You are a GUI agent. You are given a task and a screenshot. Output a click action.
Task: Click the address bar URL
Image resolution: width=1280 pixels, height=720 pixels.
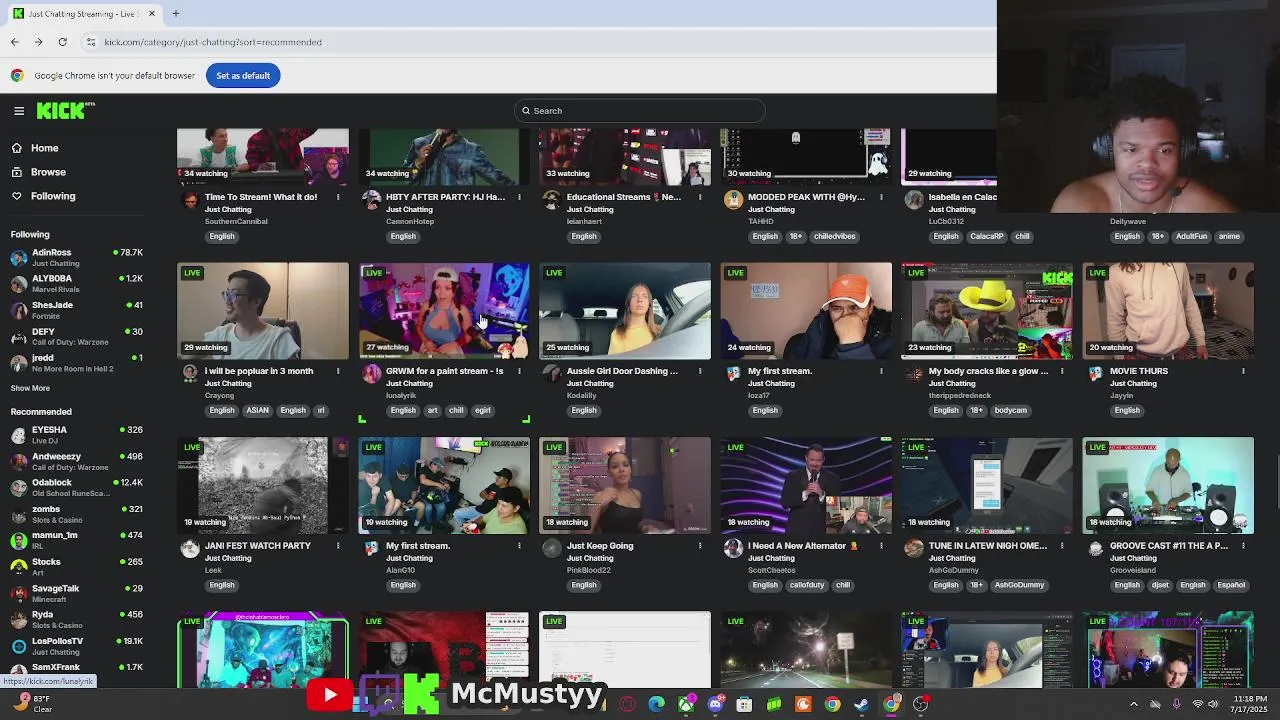coord(213,42)
